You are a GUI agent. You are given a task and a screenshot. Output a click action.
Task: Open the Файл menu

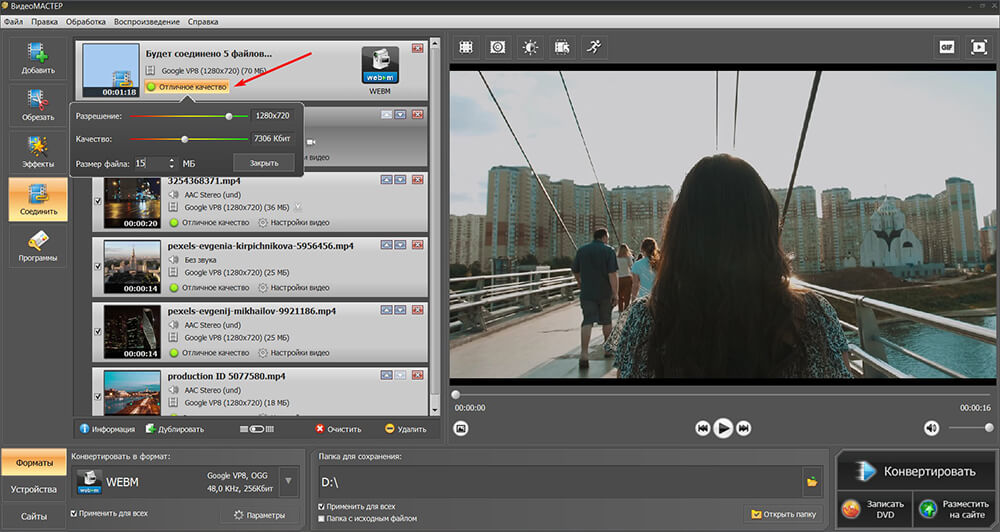13,22
